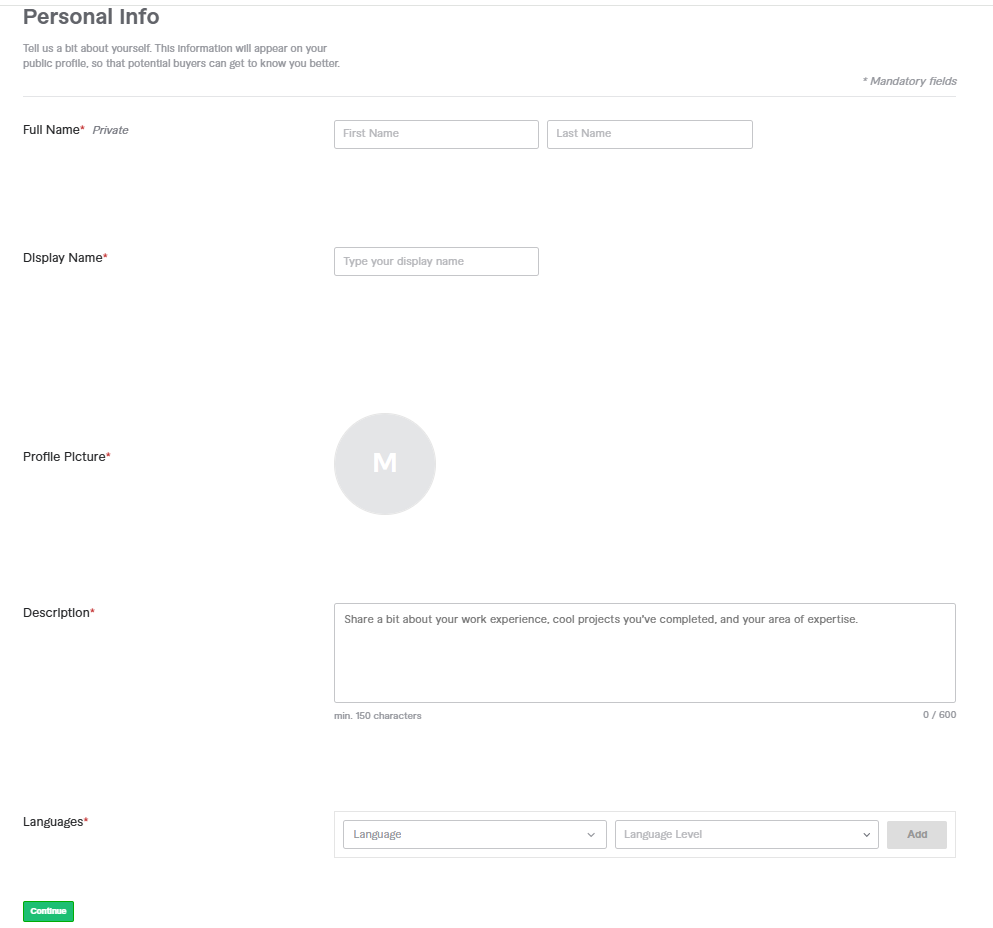Click the Personal Info heading
The height and width of the screenshot is (928, 993).
(91, 17)
